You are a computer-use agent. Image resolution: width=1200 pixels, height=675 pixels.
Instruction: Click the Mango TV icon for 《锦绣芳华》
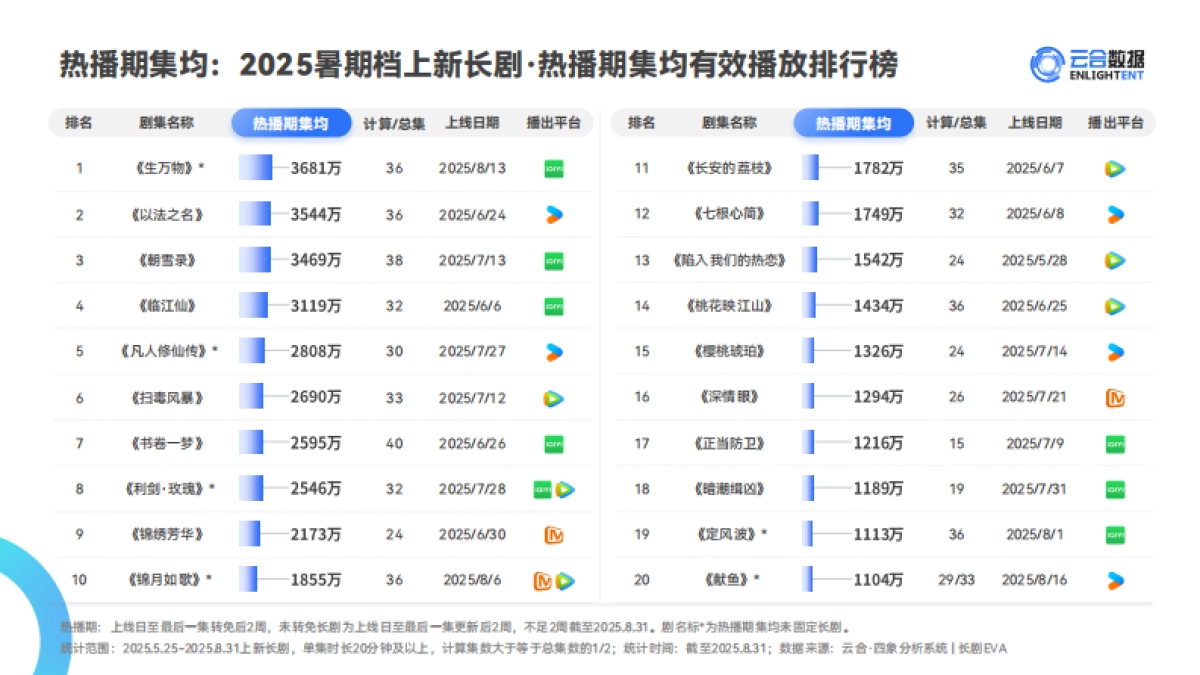[x=553, y=535]
